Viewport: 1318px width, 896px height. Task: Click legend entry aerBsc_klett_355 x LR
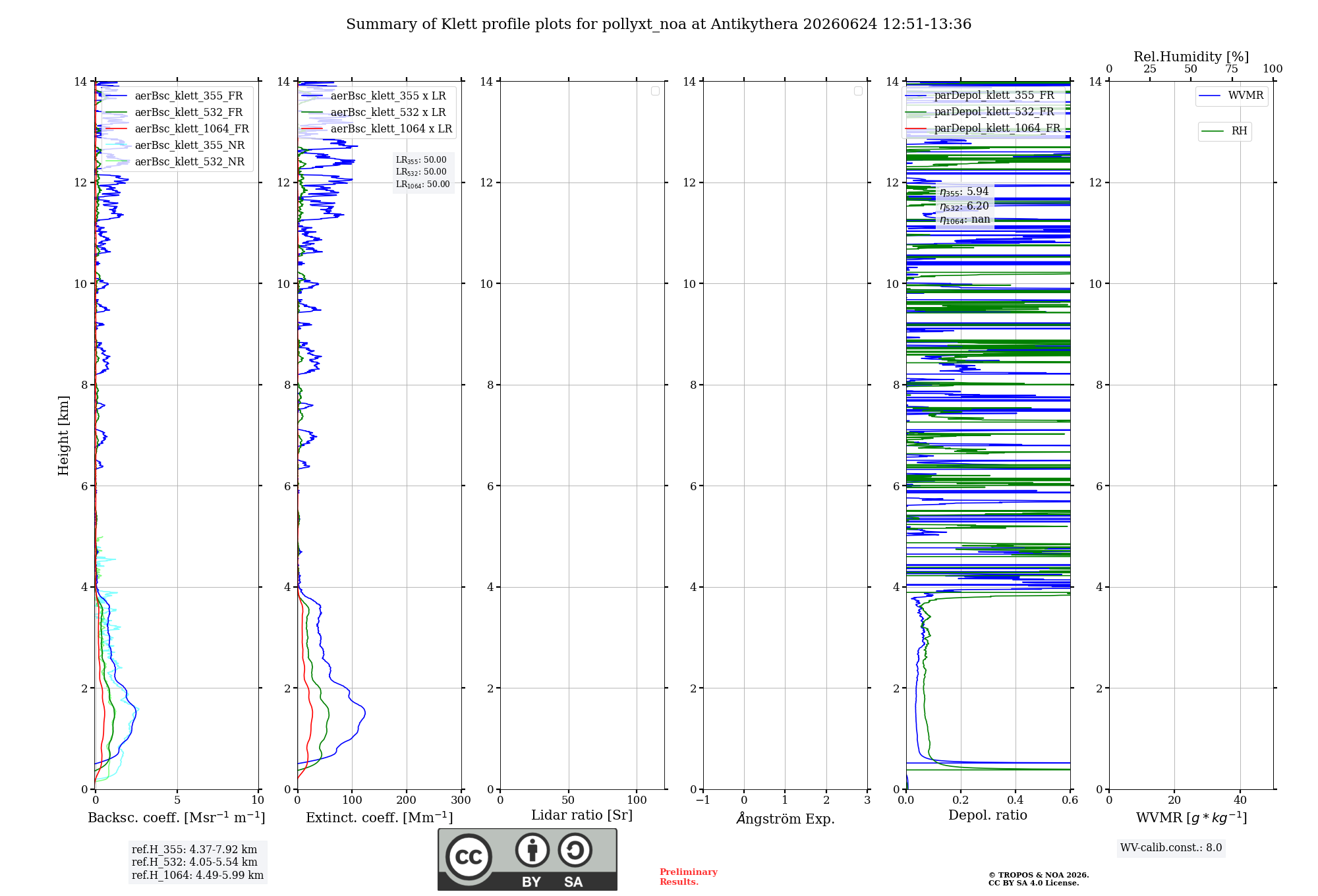[x=374, y=96]
